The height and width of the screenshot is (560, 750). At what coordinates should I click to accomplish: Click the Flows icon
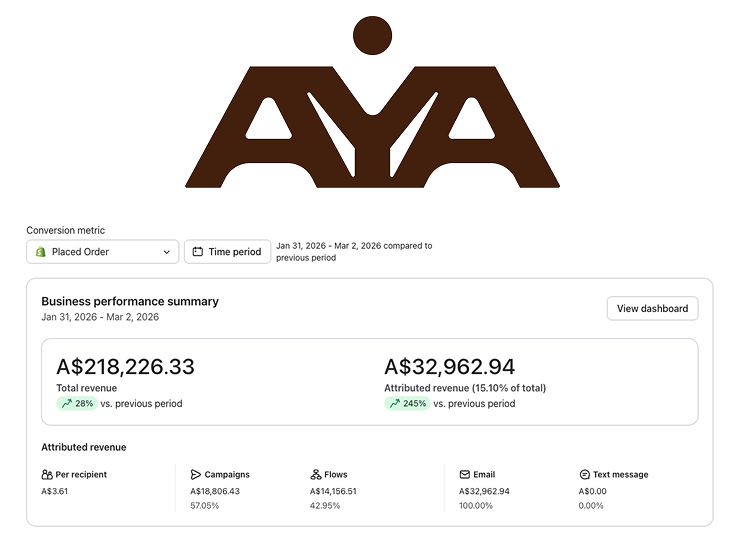point(316,475)
